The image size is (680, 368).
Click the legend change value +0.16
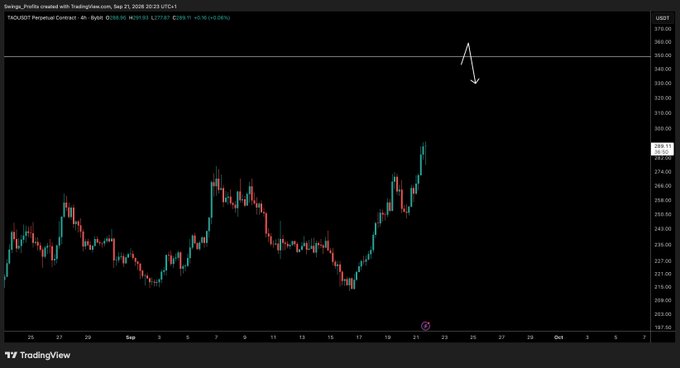point(200,18)
